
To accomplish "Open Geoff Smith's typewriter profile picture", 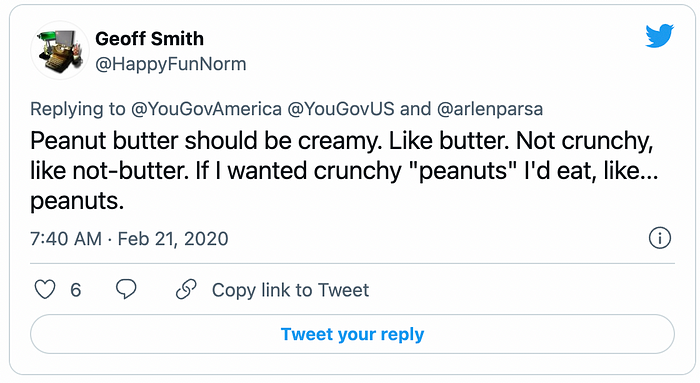I will tap(60, 50).
